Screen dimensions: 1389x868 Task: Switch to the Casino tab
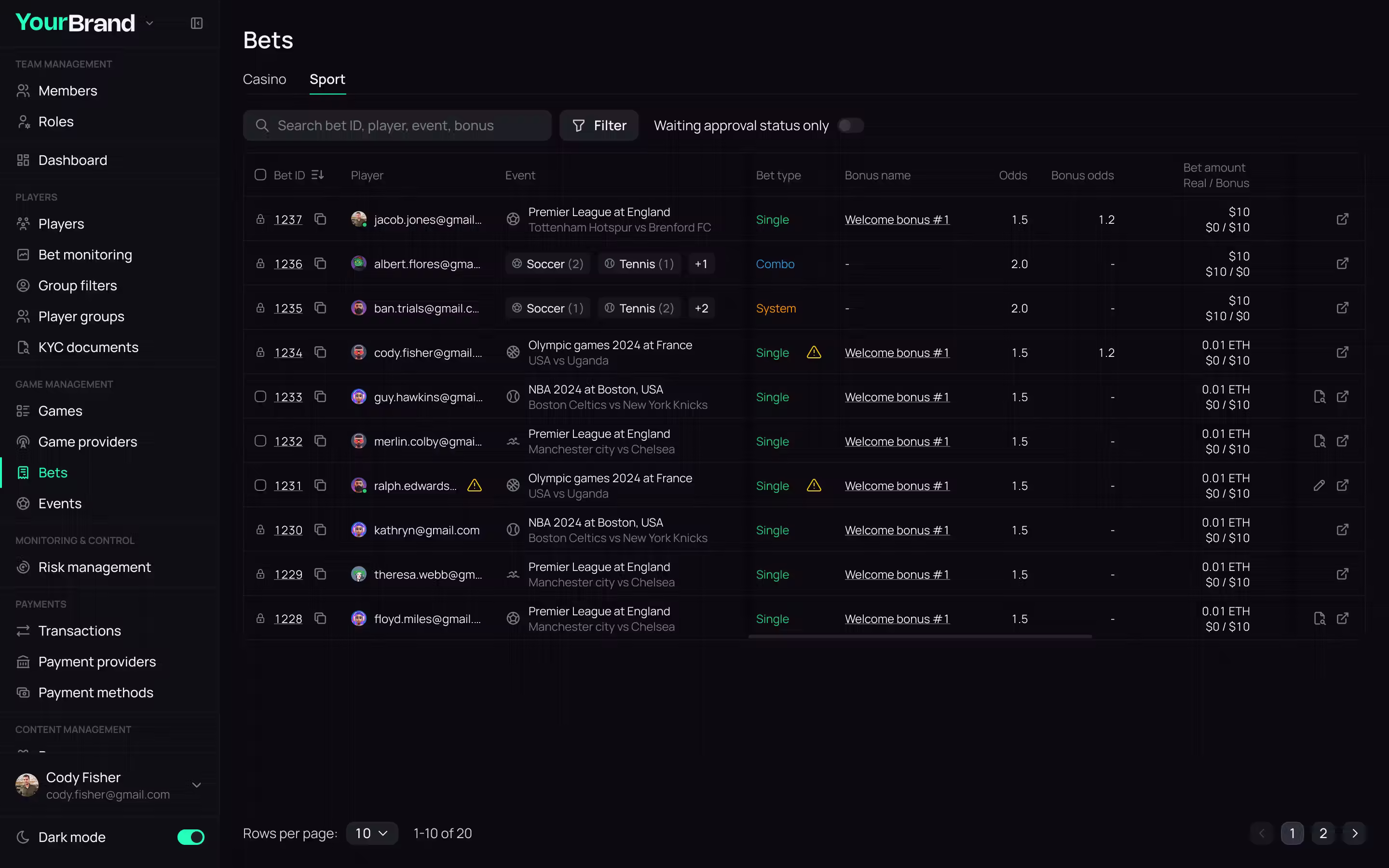pos(264,79)
